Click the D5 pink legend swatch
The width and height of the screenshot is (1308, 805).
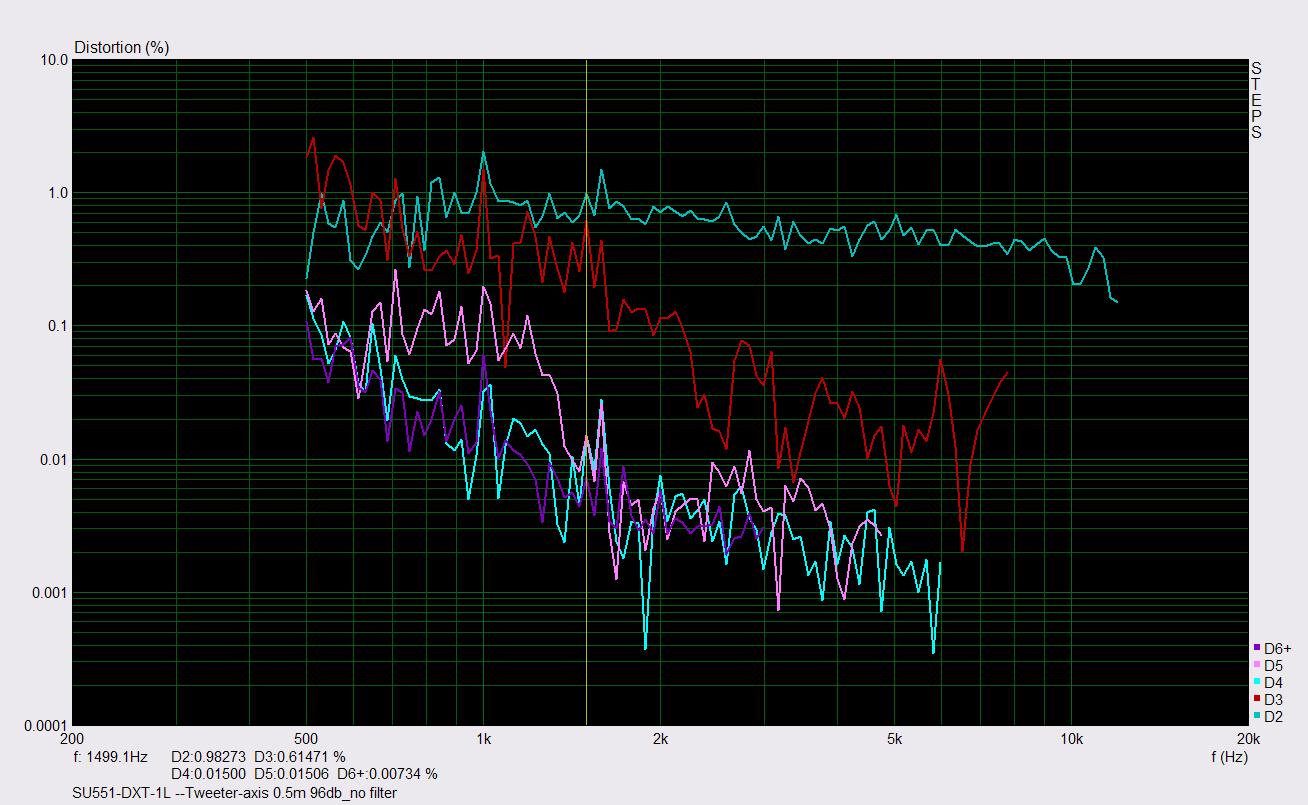pos(1256,665)
